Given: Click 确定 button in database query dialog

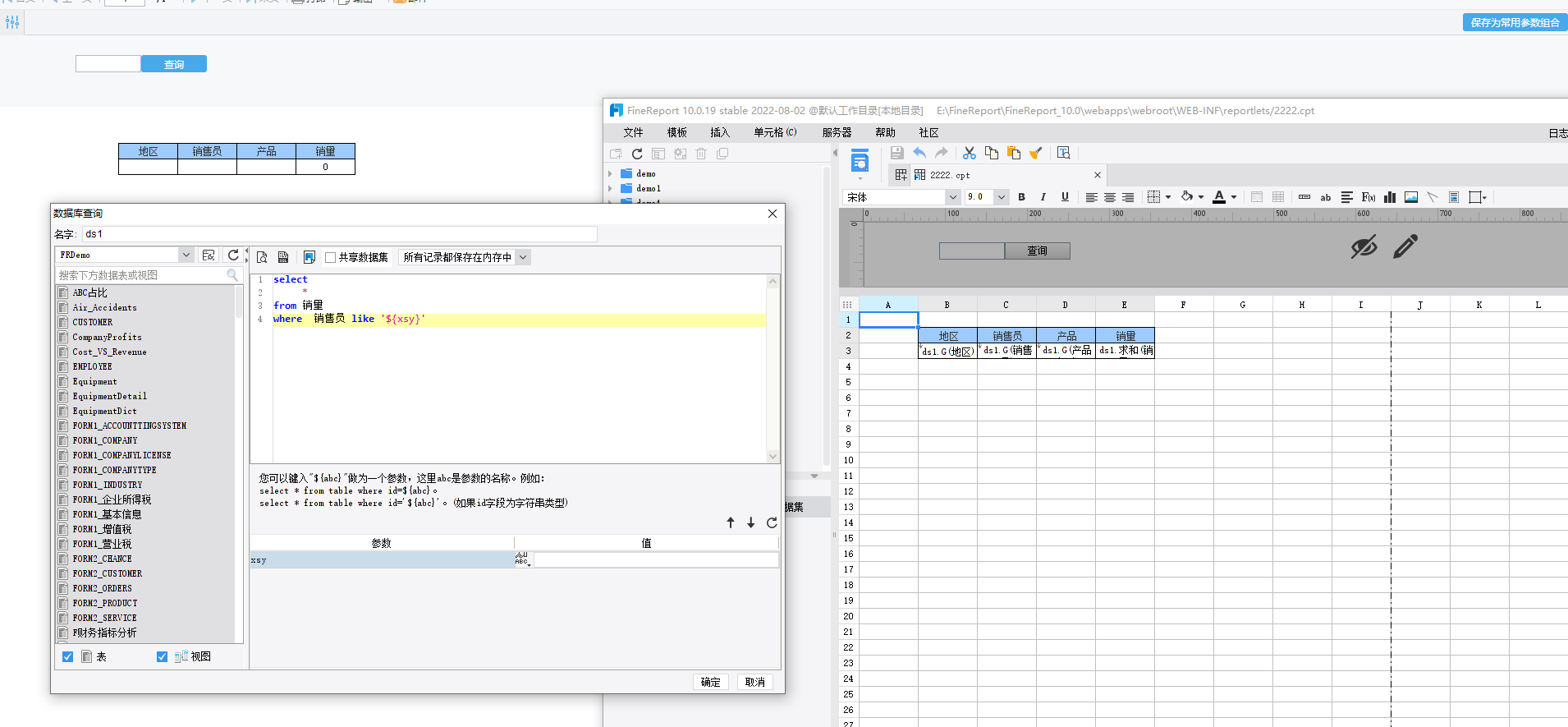Looking at the screenshot, I should (711, 682).
